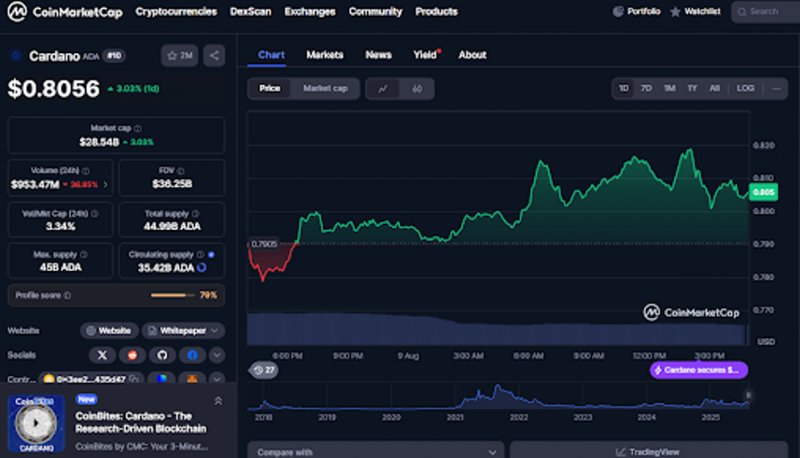The height and width of the screenshot is (458, 800).
Task: Click the Max. supply info icon
Action: pyautogui.click(x=84, y=255)
